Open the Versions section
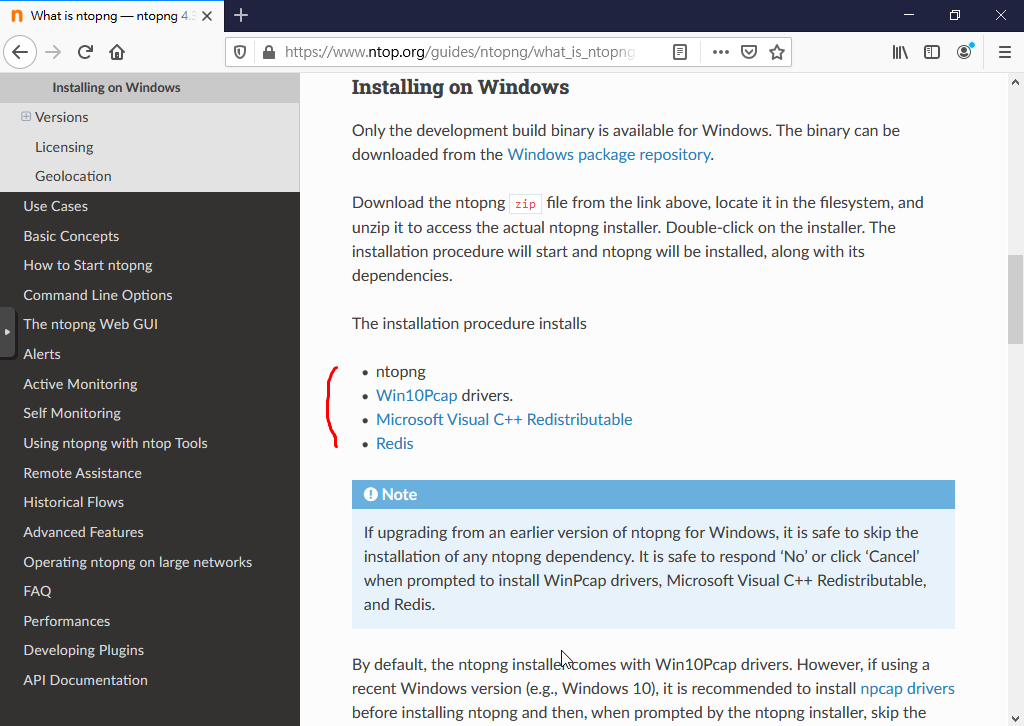 (61, 118)
